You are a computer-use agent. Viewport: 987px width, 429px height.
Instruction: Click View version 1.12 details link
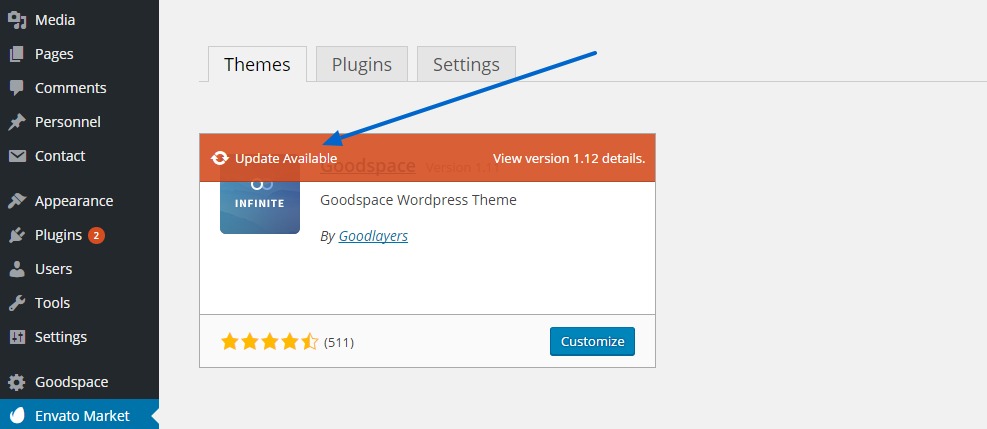pyautogui.click(x=568, y=158)
